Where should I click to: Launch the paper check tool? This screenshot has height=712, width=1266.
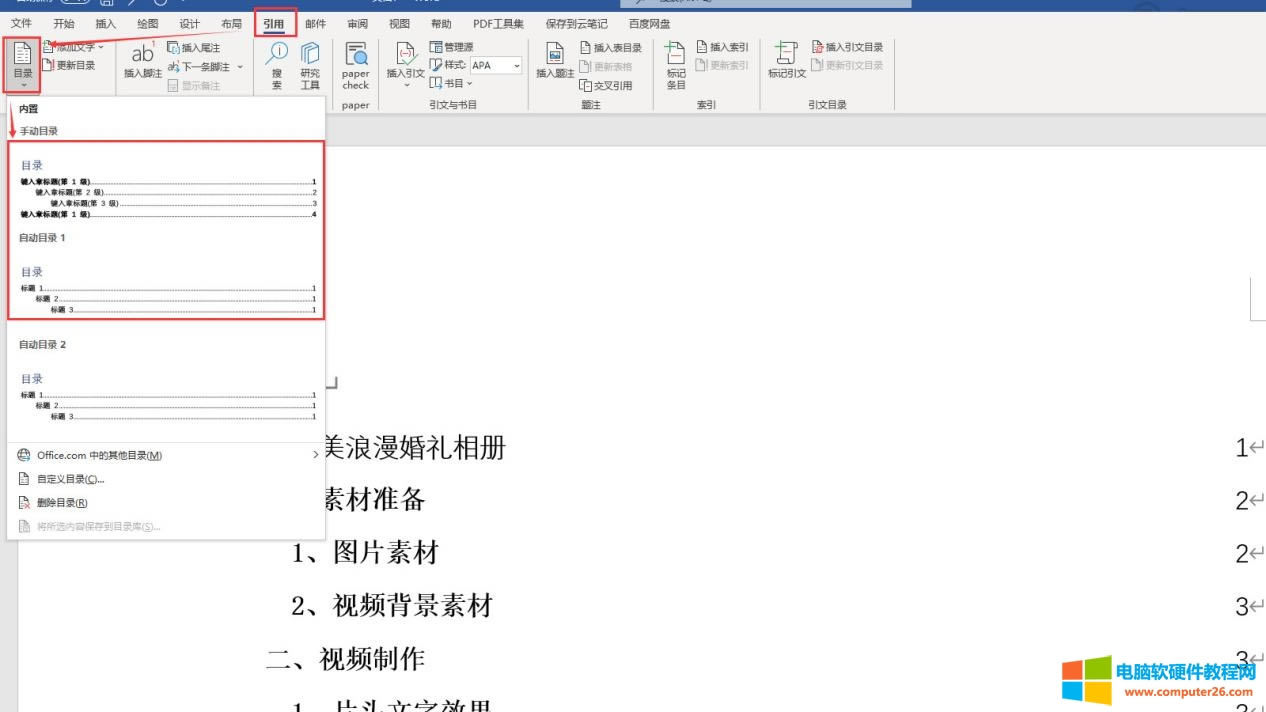click(x=355, y=65)
